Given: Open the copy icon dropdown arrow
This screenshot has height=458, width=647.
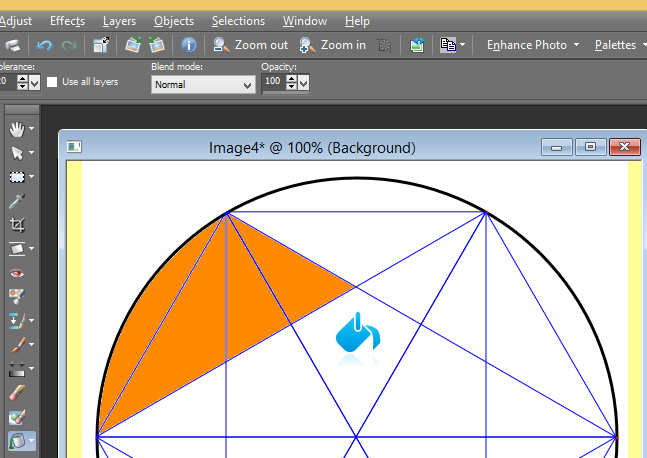Looking at the screenshot, I should click(x=463, y=45).
